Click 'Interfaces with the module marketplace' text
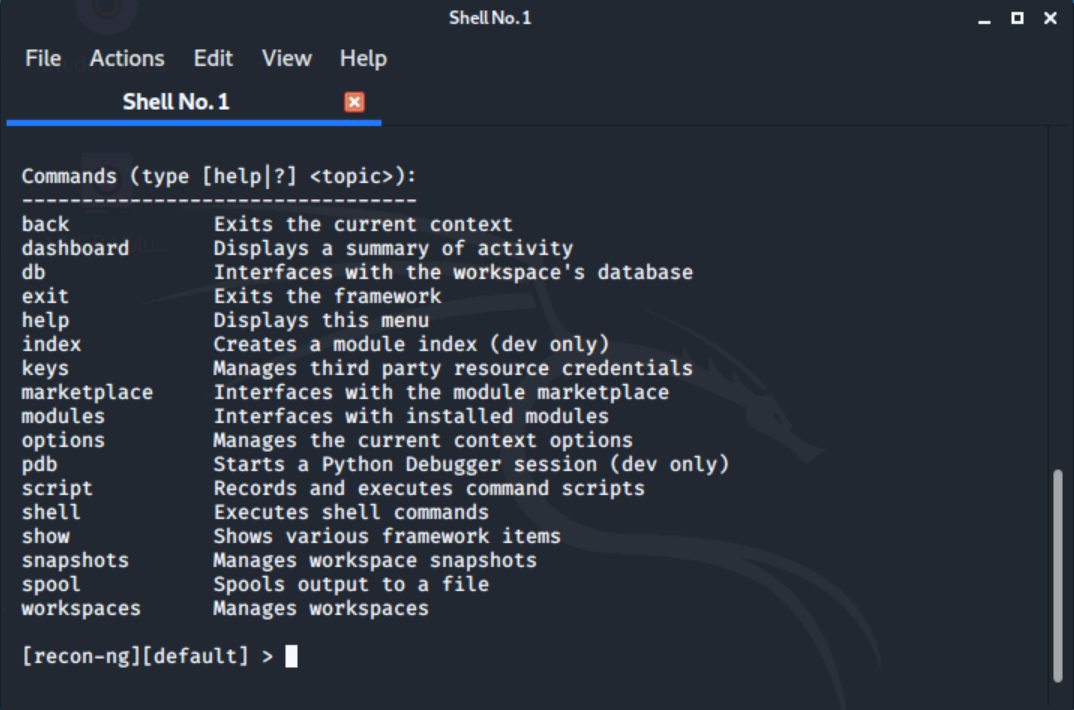Image resolution: width=1074 pixels, height=710 pixels. 441,392
